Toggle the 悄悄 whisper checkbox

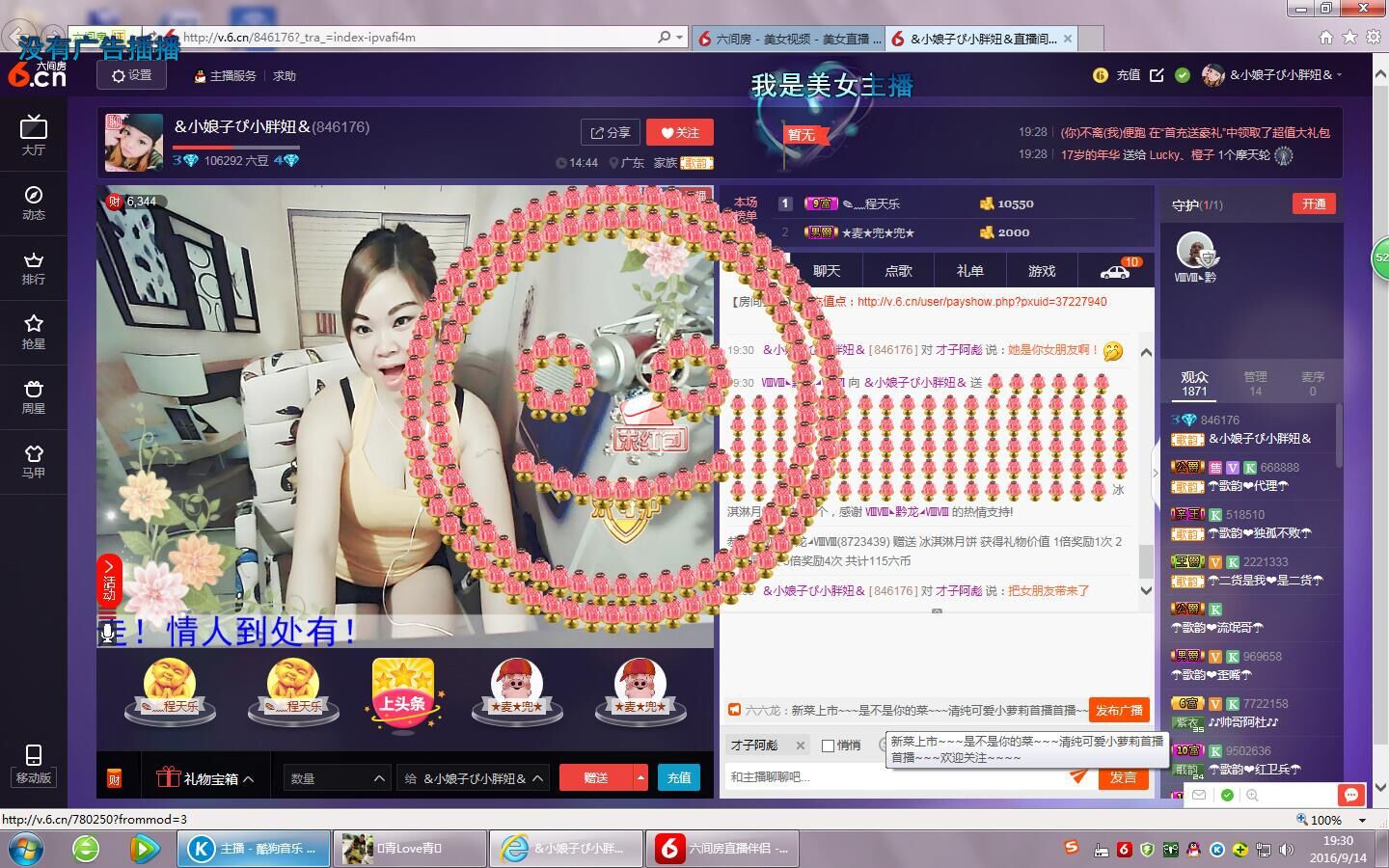tap(828, 746)
